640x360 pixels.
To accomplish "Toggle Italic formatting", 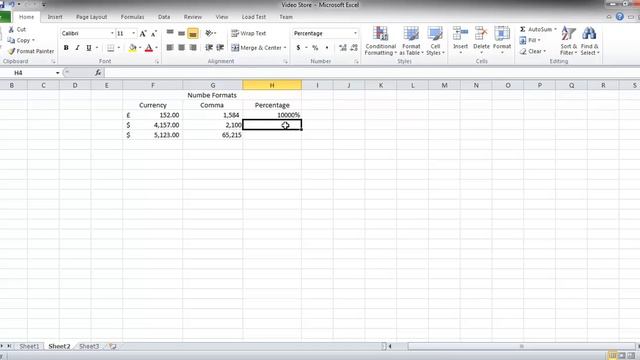I will tap(77, 48).
